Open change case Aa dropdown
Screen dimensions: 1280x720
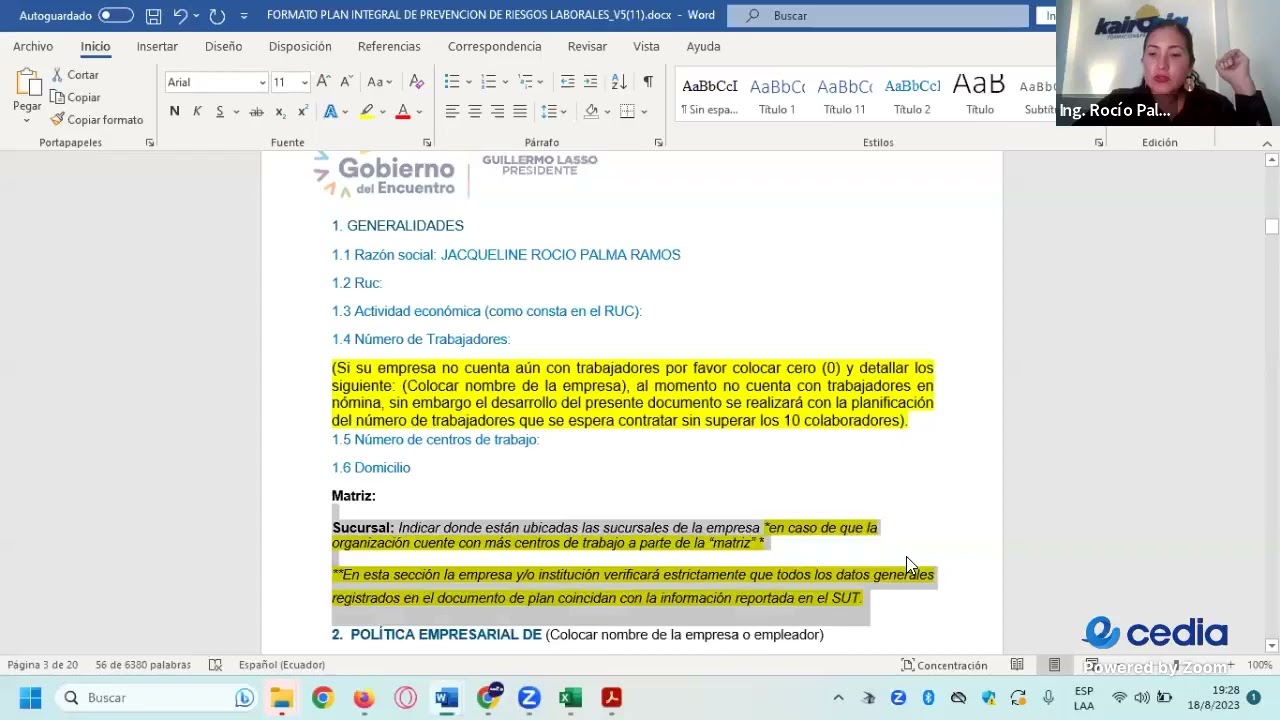point(380,82)
